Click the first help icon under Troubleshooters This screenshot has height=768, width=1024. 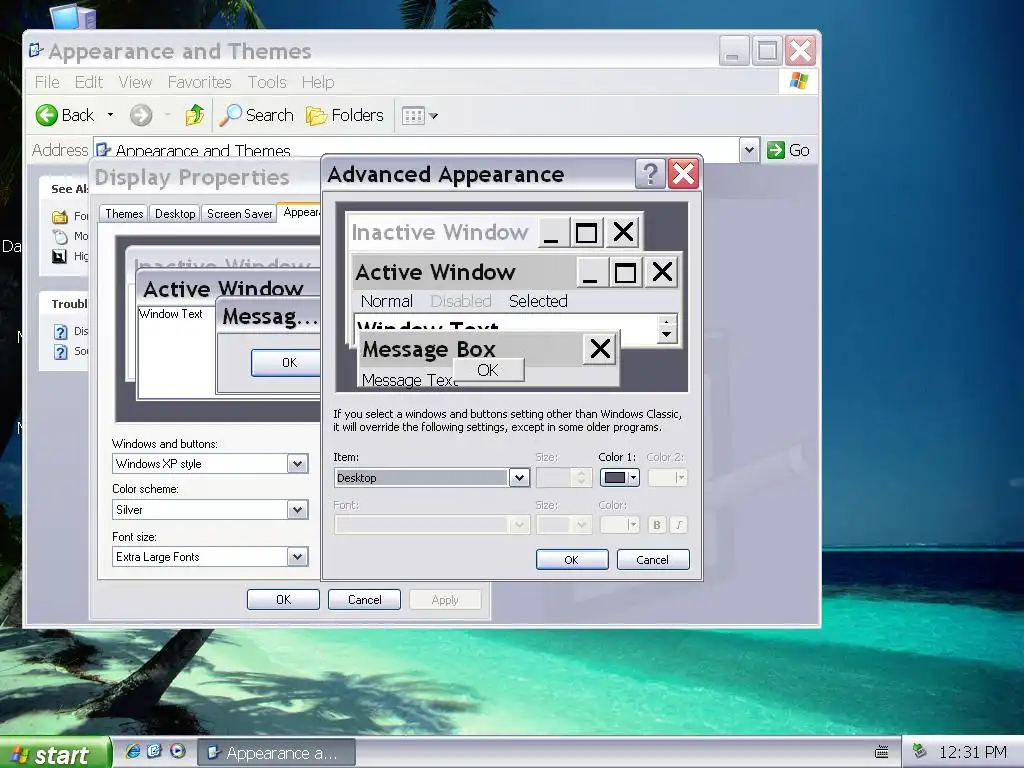(60, 332)
